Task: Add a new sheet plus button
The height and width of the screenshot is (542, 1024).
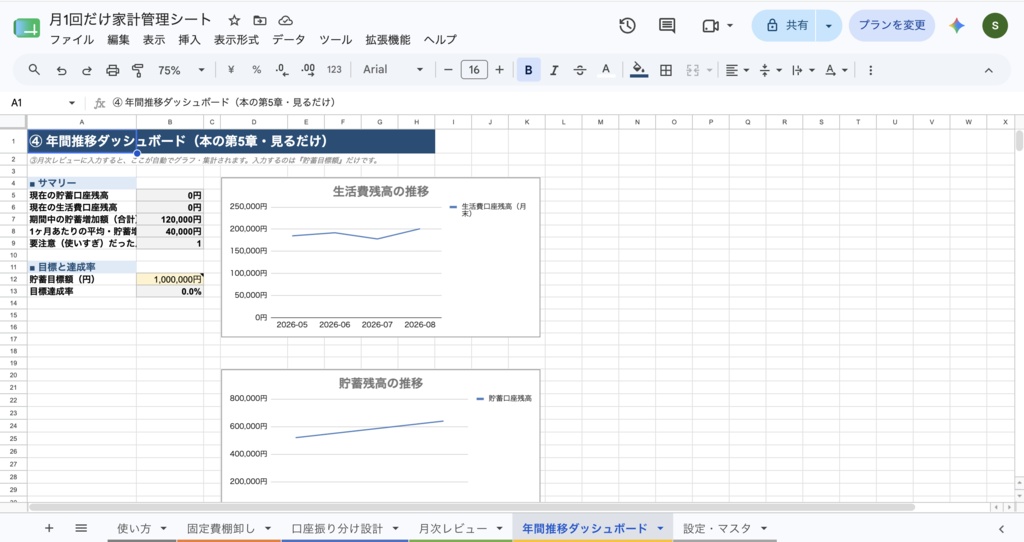Action: [49, 528]
